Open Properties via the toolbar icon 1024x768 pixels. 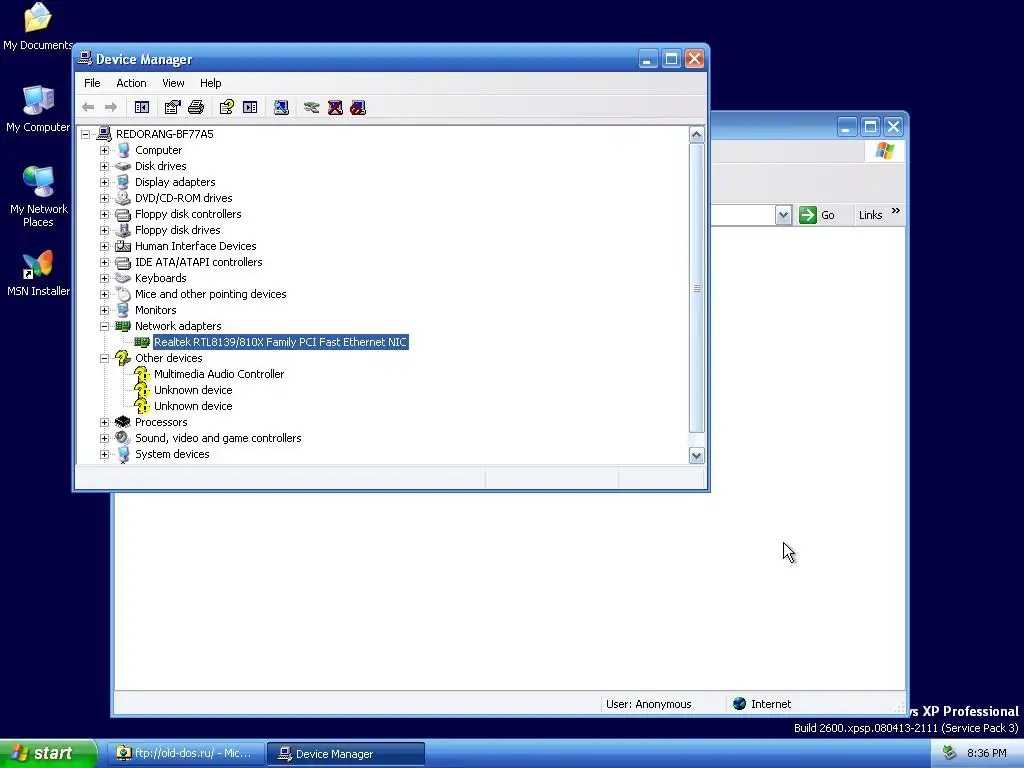coord(172,107)
